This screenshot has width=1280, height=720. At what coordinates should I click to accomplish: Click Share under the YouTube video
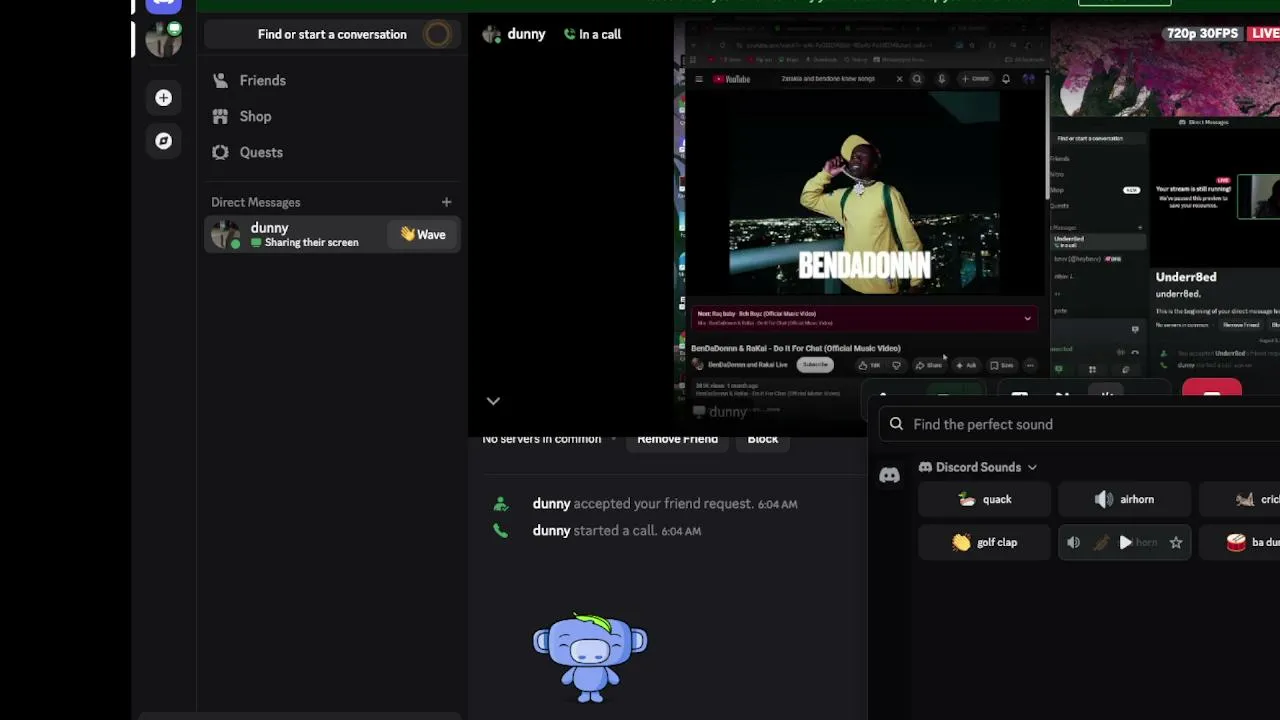pyautogui.click(x=929, y=365)
